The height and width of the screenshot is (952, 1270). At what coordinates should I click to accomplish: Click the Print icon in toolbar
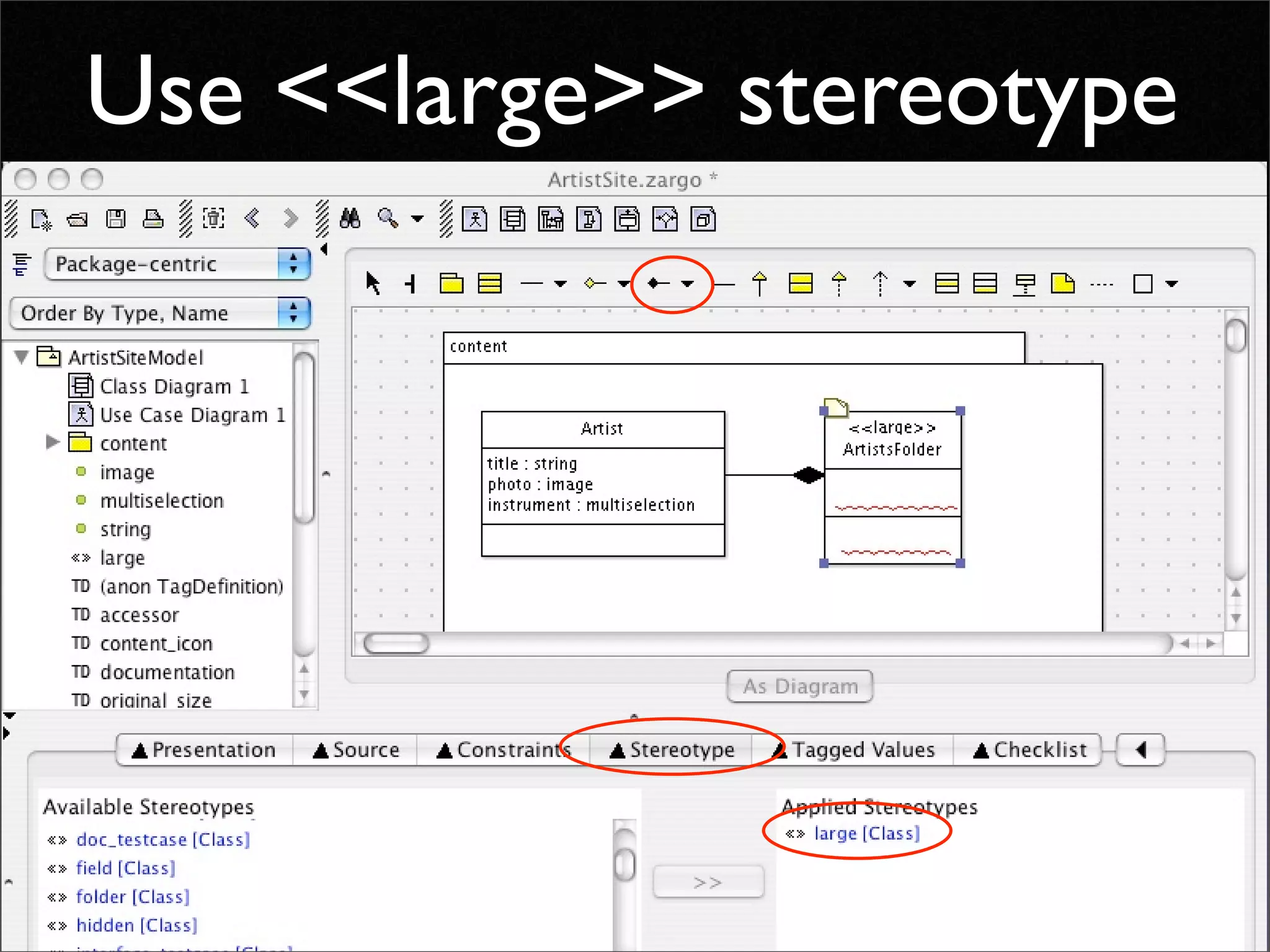153,219
